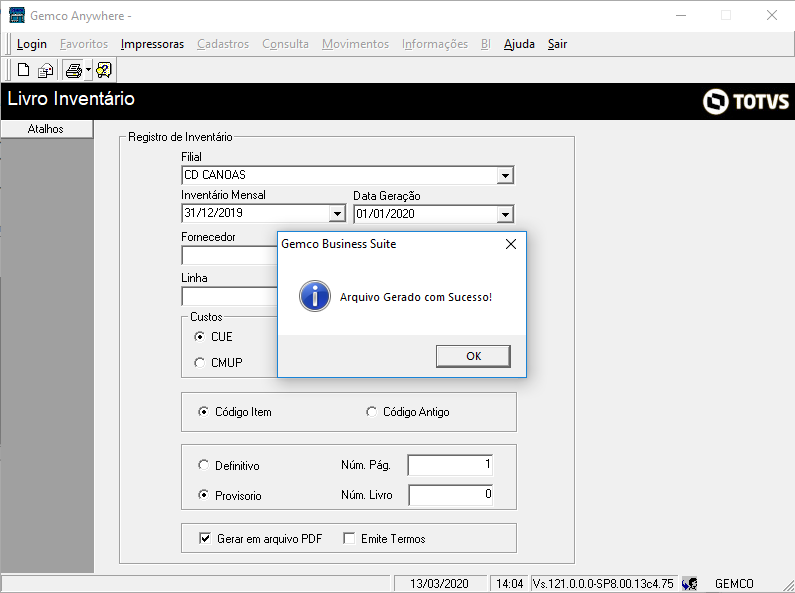This screenshot has width=795, height=593.
Task: Open the Login menu
Action: coord(32,44)
